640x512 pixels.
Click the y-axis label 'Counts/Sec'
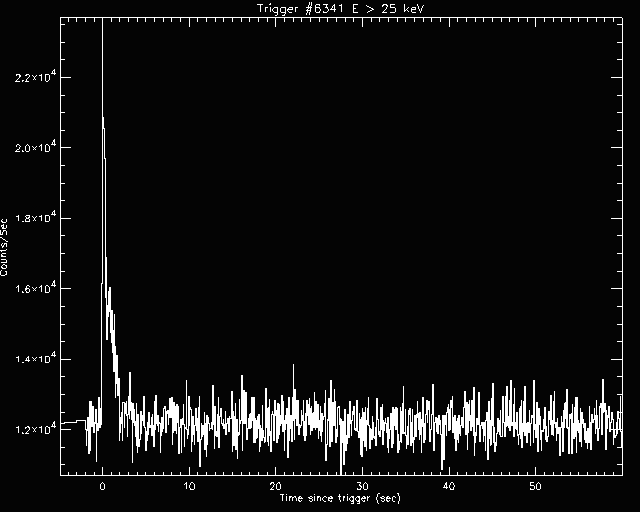click(x=4, y=247)
